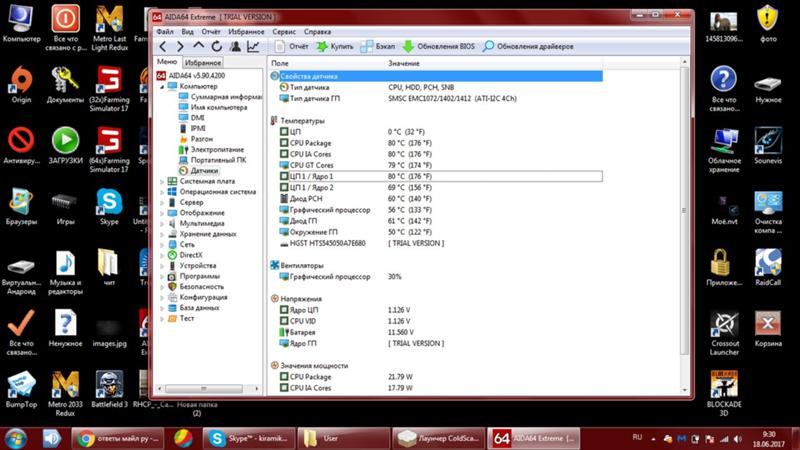The width and height of the screenshot is (800, 450).
Task: Click the user profile icon in the toolbar
Action: click(x=235, y=46)
